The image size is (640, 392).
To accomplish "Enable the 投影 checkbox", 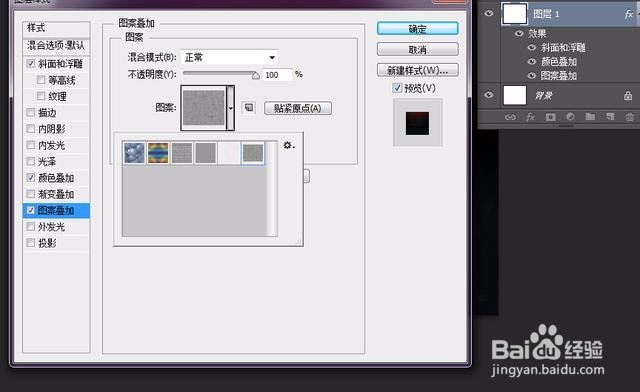I will click(x=31, y=243).
